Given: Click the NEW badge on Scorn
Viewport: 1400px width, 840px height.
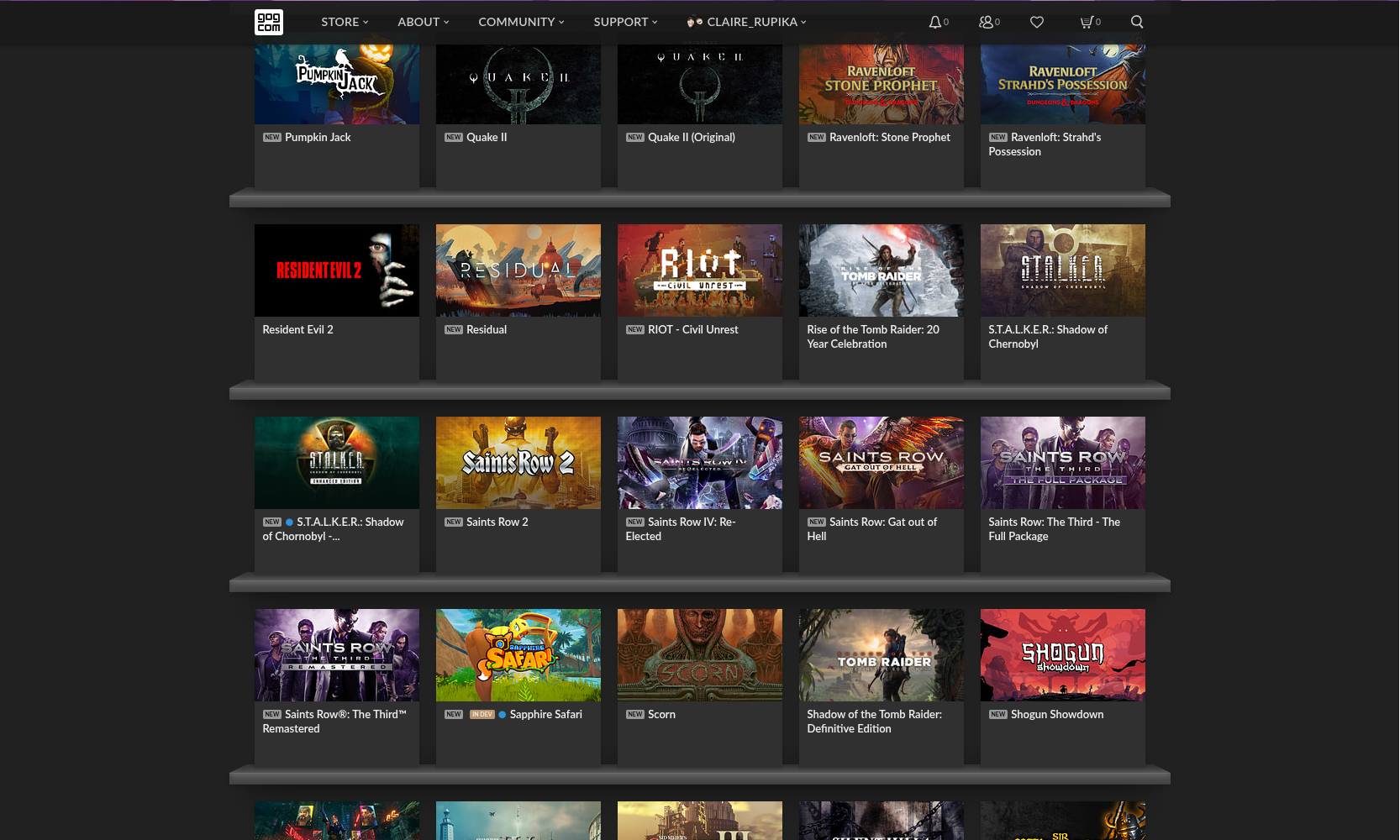Looking at the screenshot, I should tap(635, 714).
